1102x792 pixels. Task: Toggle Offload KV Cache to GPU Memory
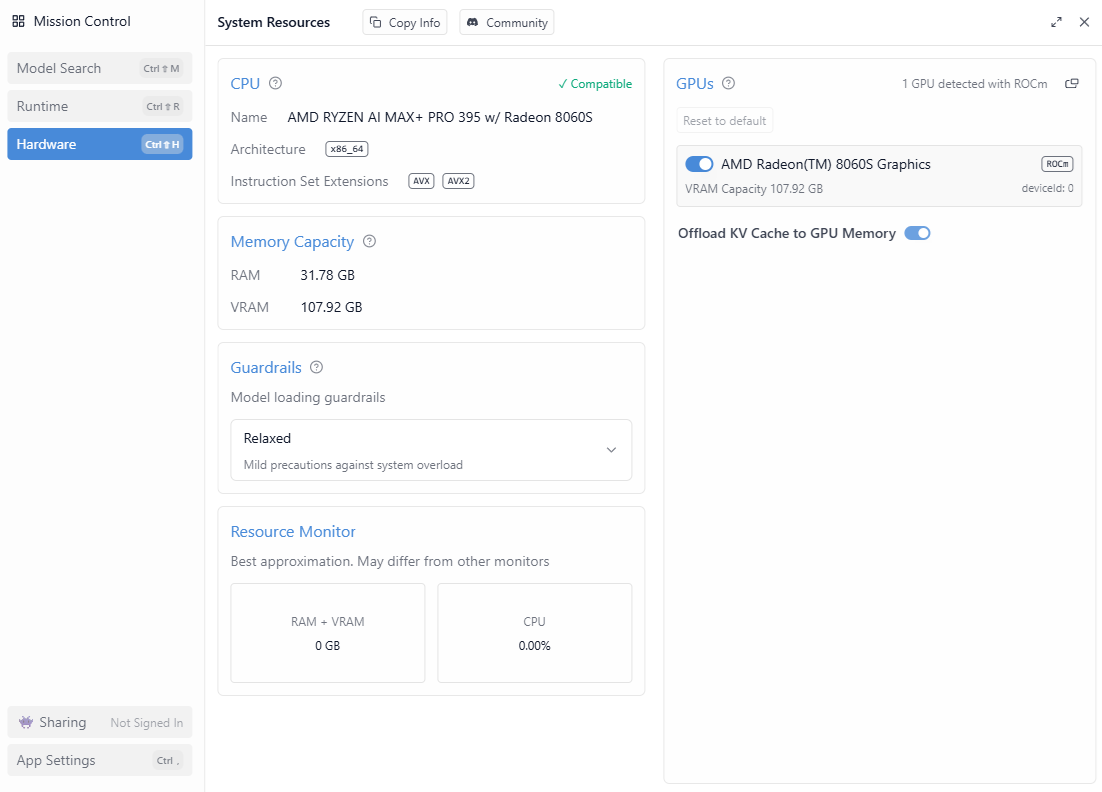pyautogui.click(x=917, y=233)
